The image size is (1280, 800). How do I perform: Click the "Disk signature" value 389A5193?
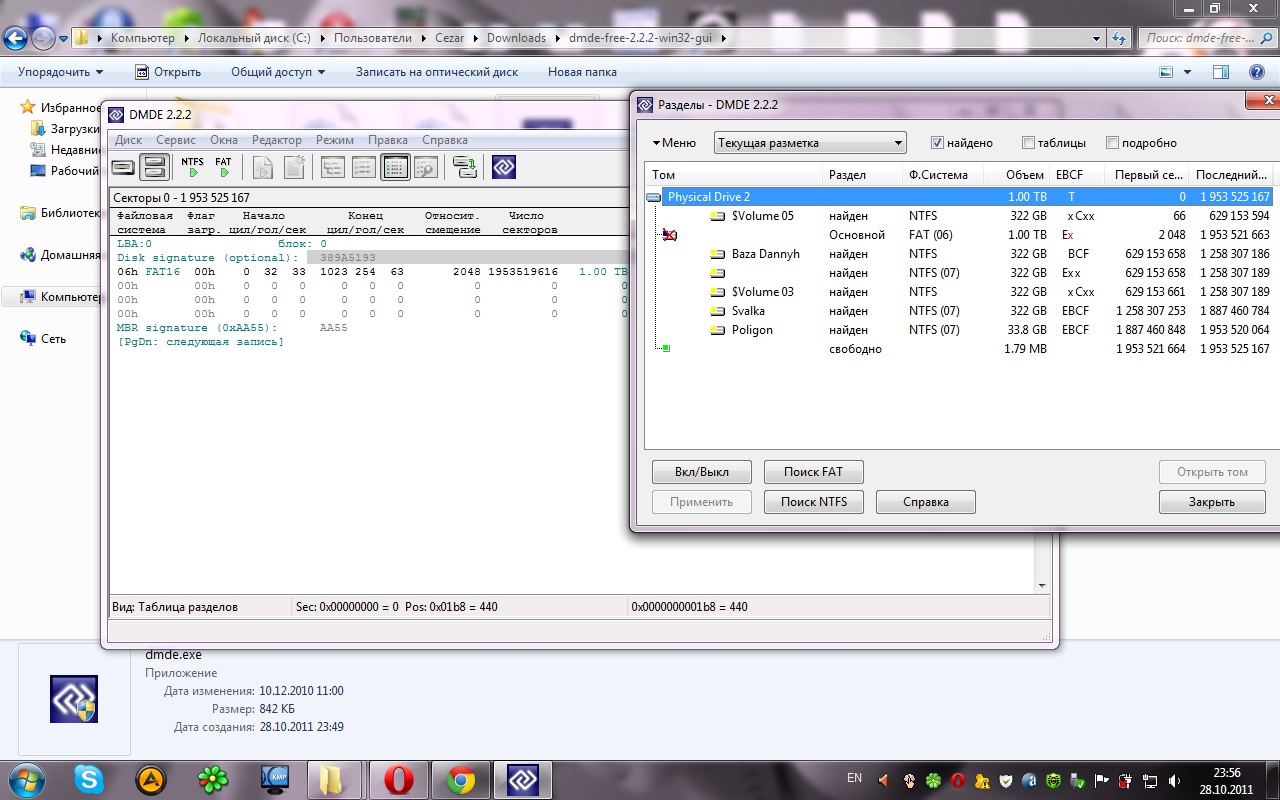tap(348, 258)
